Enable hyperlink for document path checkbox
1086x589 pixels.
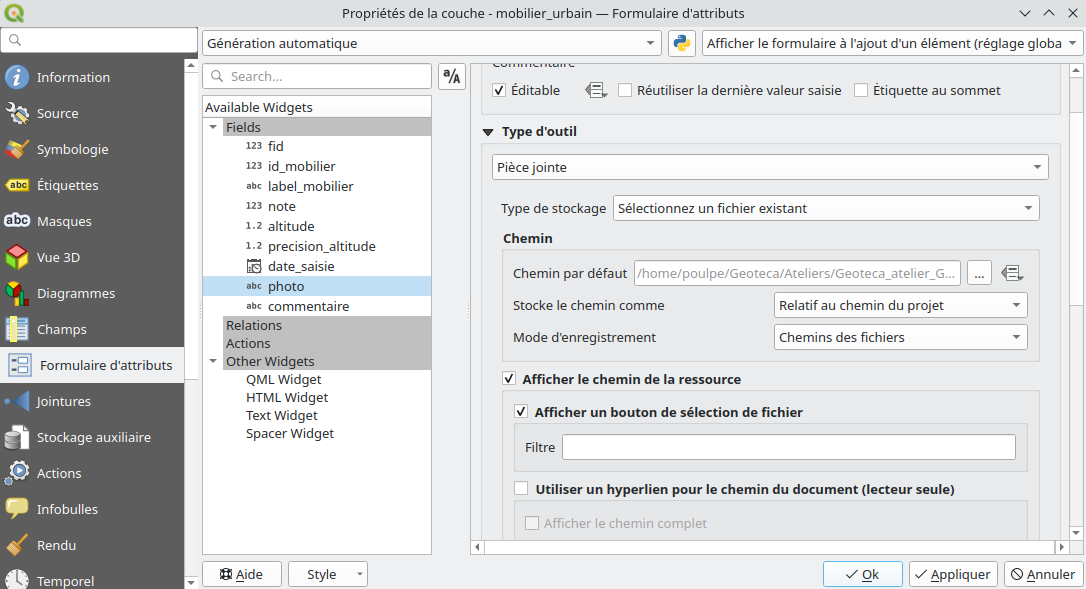(521, 489)
